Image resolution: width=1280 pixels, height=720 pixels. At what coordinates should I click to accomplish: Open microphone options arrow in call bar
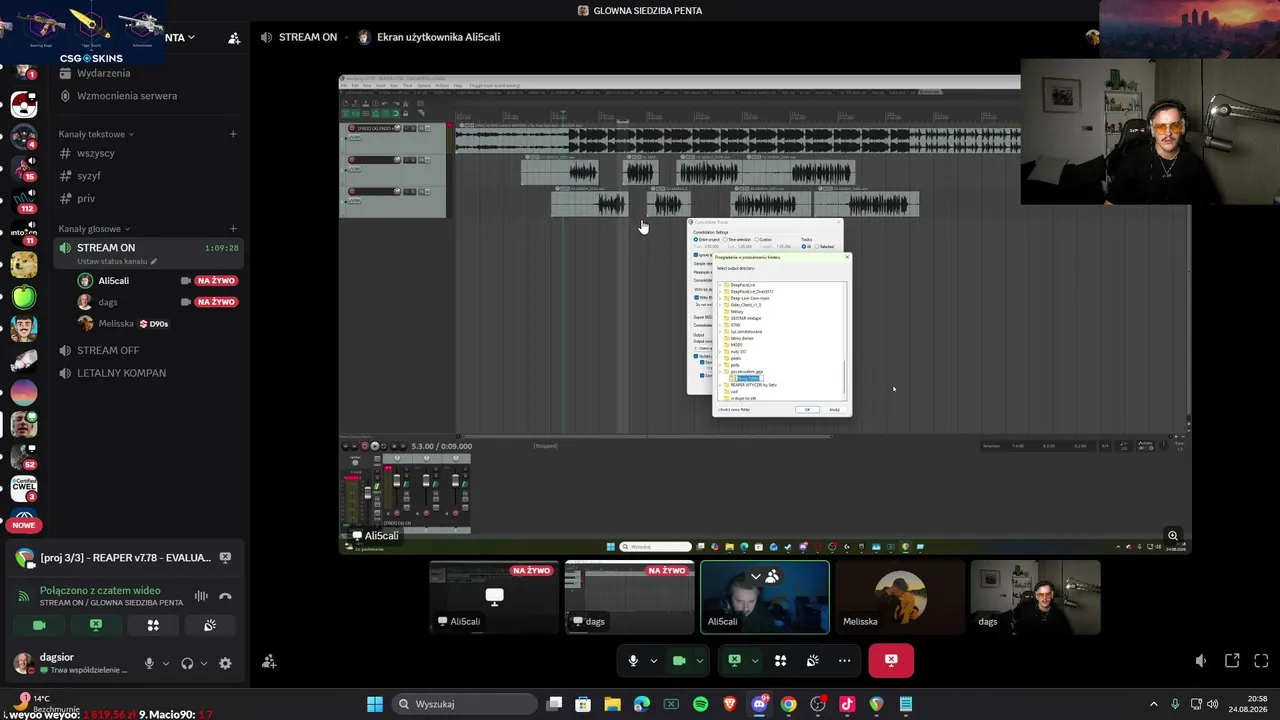pos(653,660)
